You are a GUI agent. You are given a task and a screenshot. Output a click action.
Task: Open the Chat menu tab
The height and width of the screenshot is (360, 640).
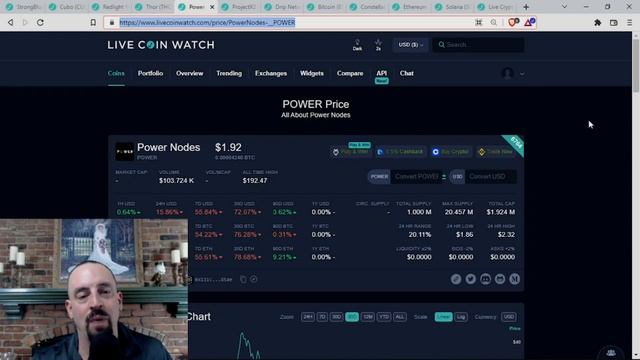(407, 73)
